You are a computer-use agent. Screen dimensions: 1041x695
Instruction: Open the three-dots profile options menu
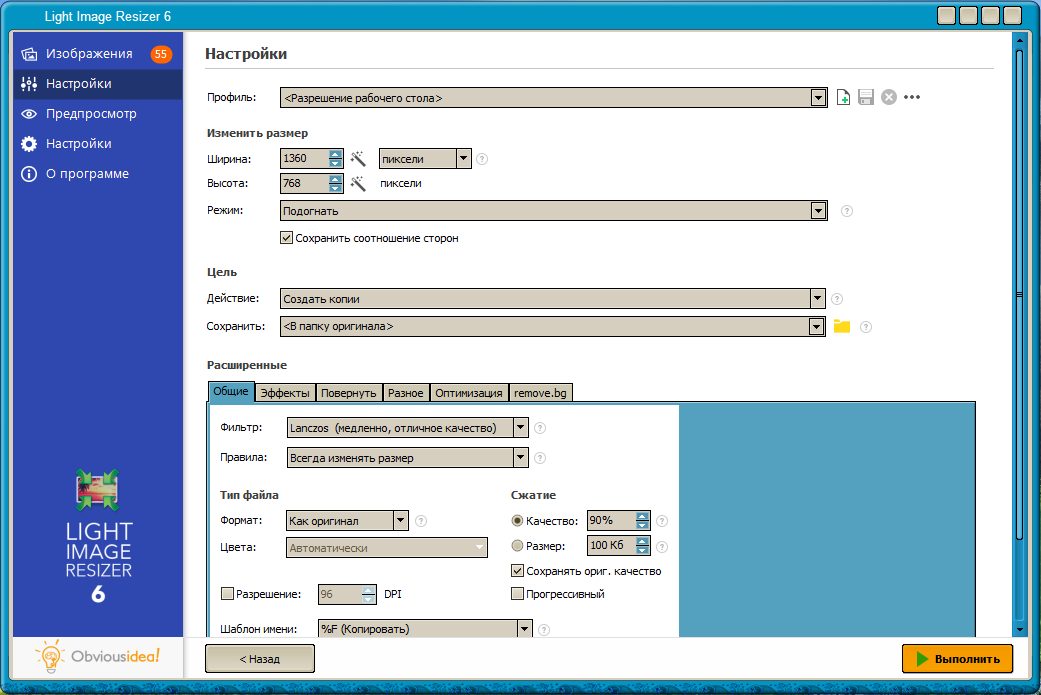912,98
